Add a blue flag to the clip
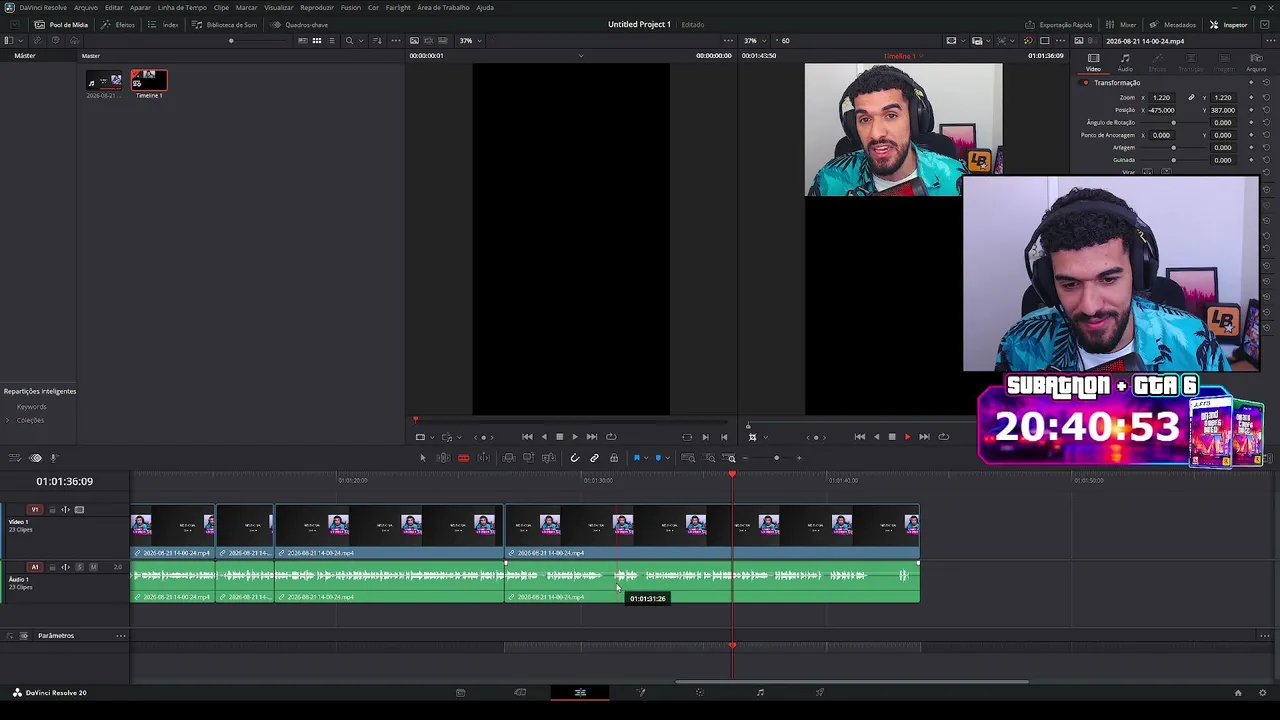 click(636, 458)
